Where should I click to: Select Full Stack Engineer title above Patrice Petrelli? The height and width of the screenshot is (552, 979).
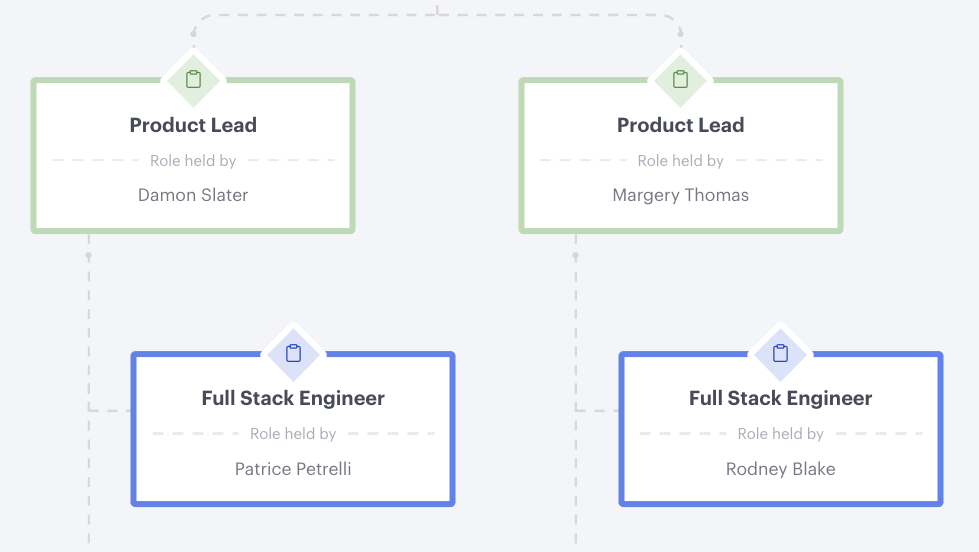coord(293,398)
